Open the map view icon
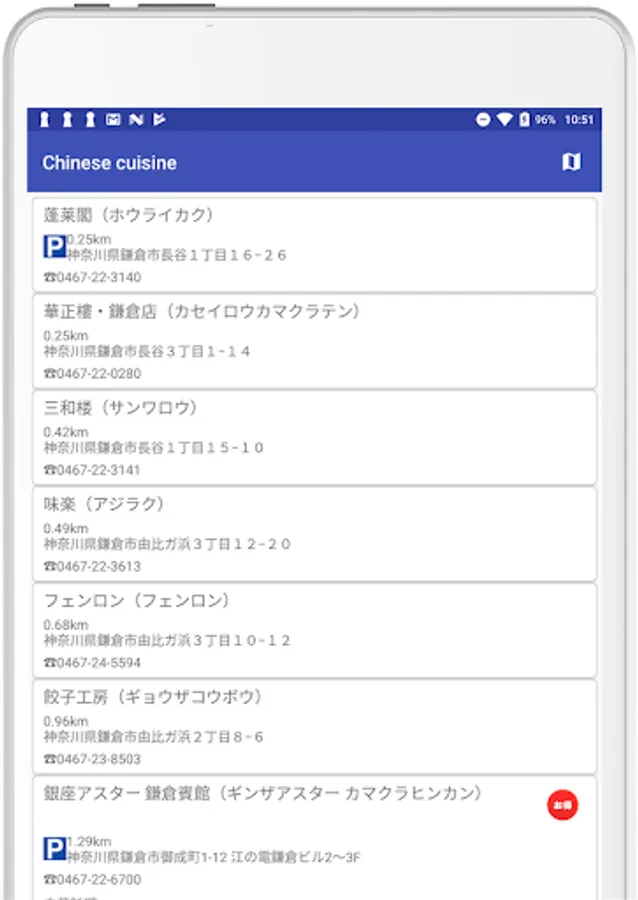This screenshot has width=638, height=900. coord(571,162)
